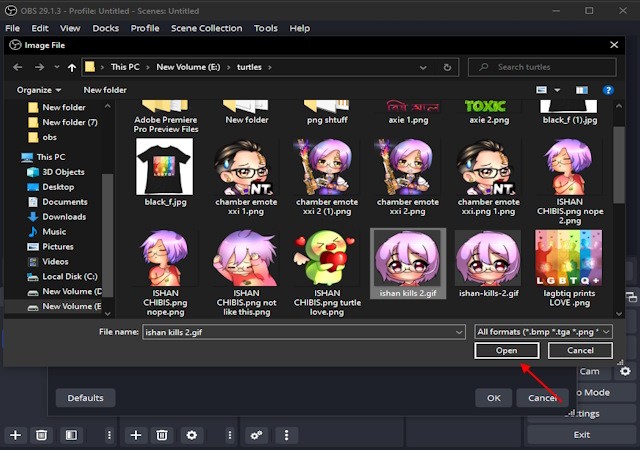
Task: Open the Scene Collection menu
Action: [207, 28]
